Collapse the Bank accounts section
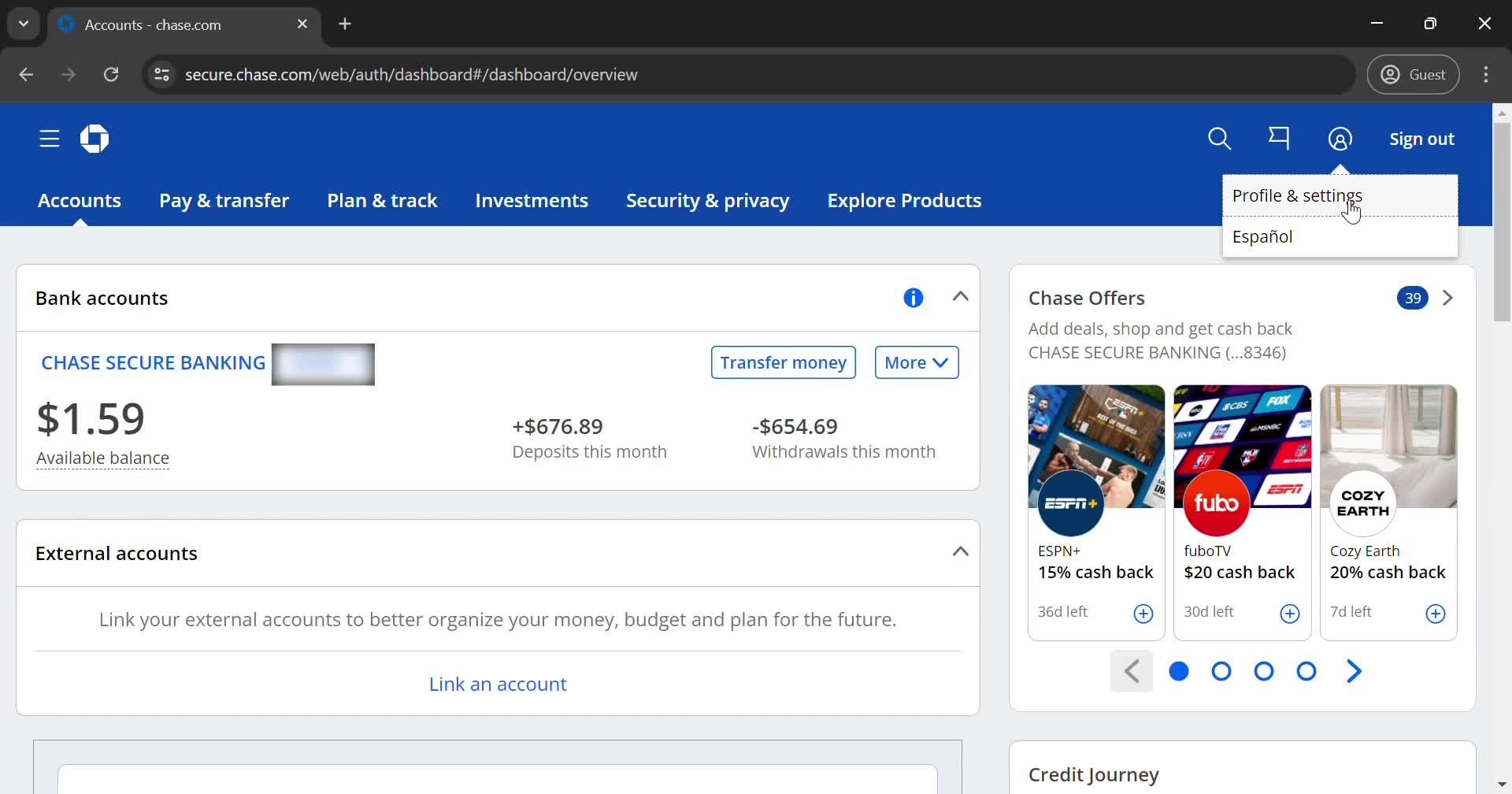 [x=960, y=297]
